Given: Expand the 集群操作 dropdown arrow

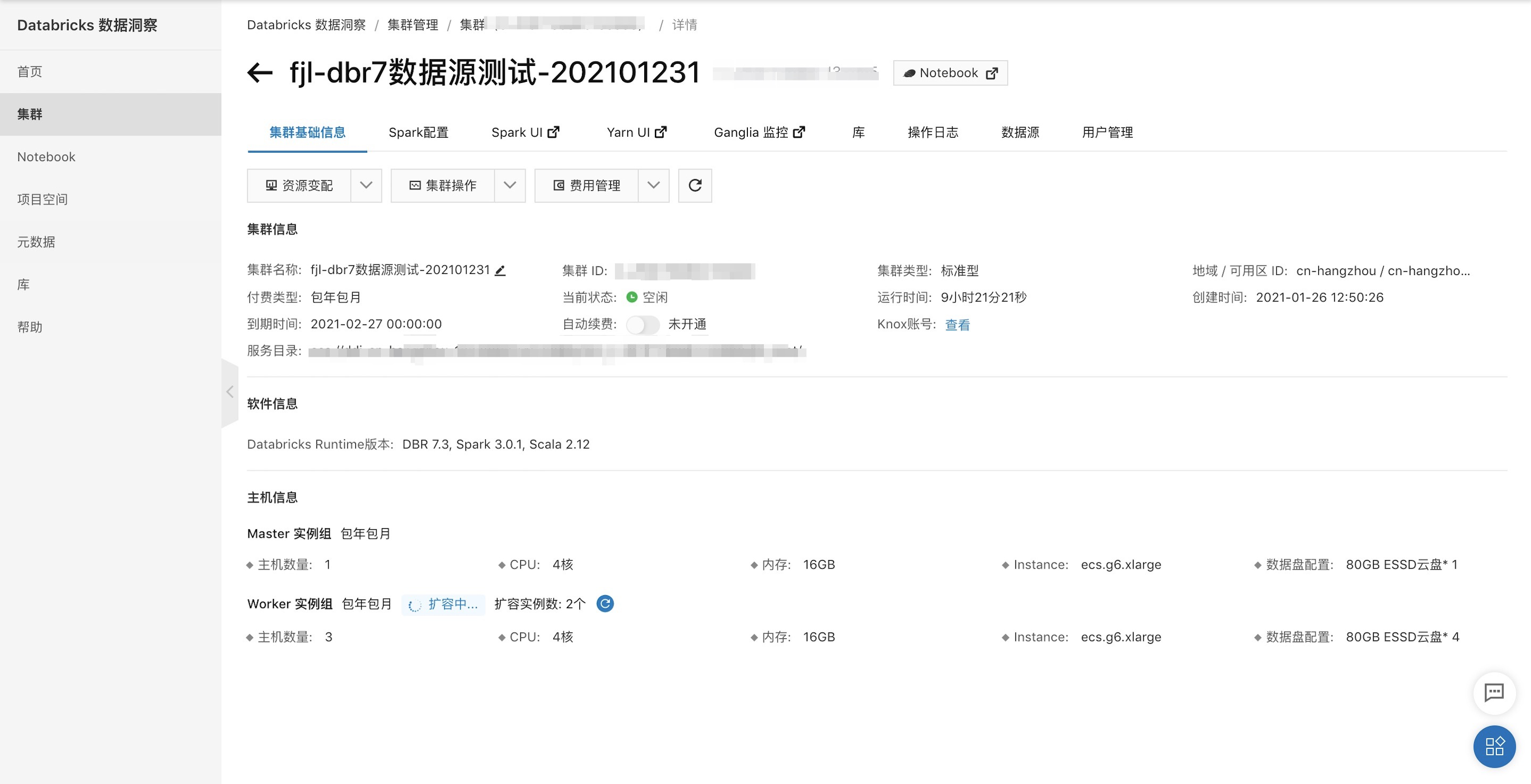Looking at the screenshot, I should click(510, 186).
